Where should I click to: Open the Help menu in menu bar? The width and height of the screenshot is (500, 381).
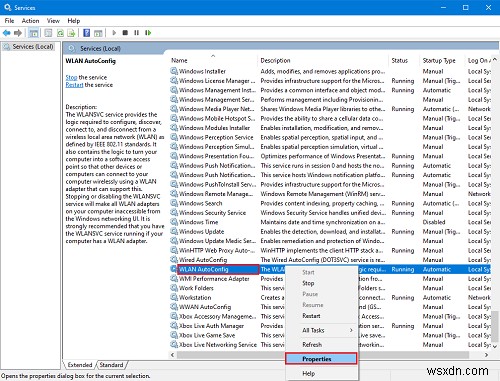(x=74, y=21)
